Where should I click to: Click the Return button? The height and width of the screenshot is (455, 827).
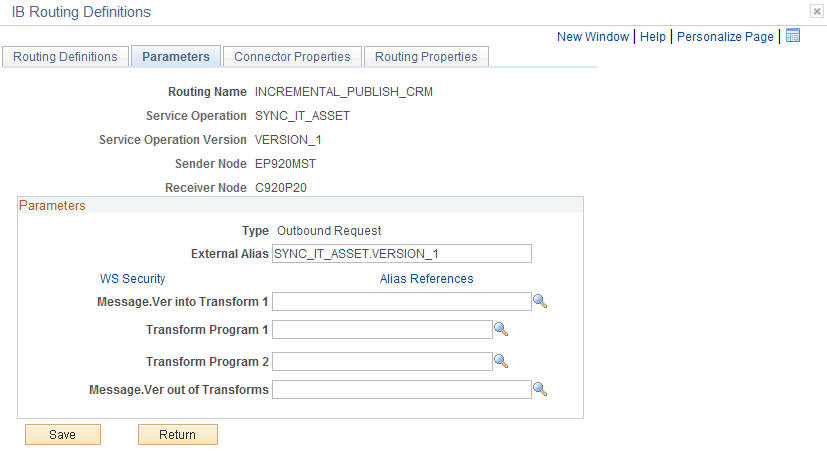[178, 434]
